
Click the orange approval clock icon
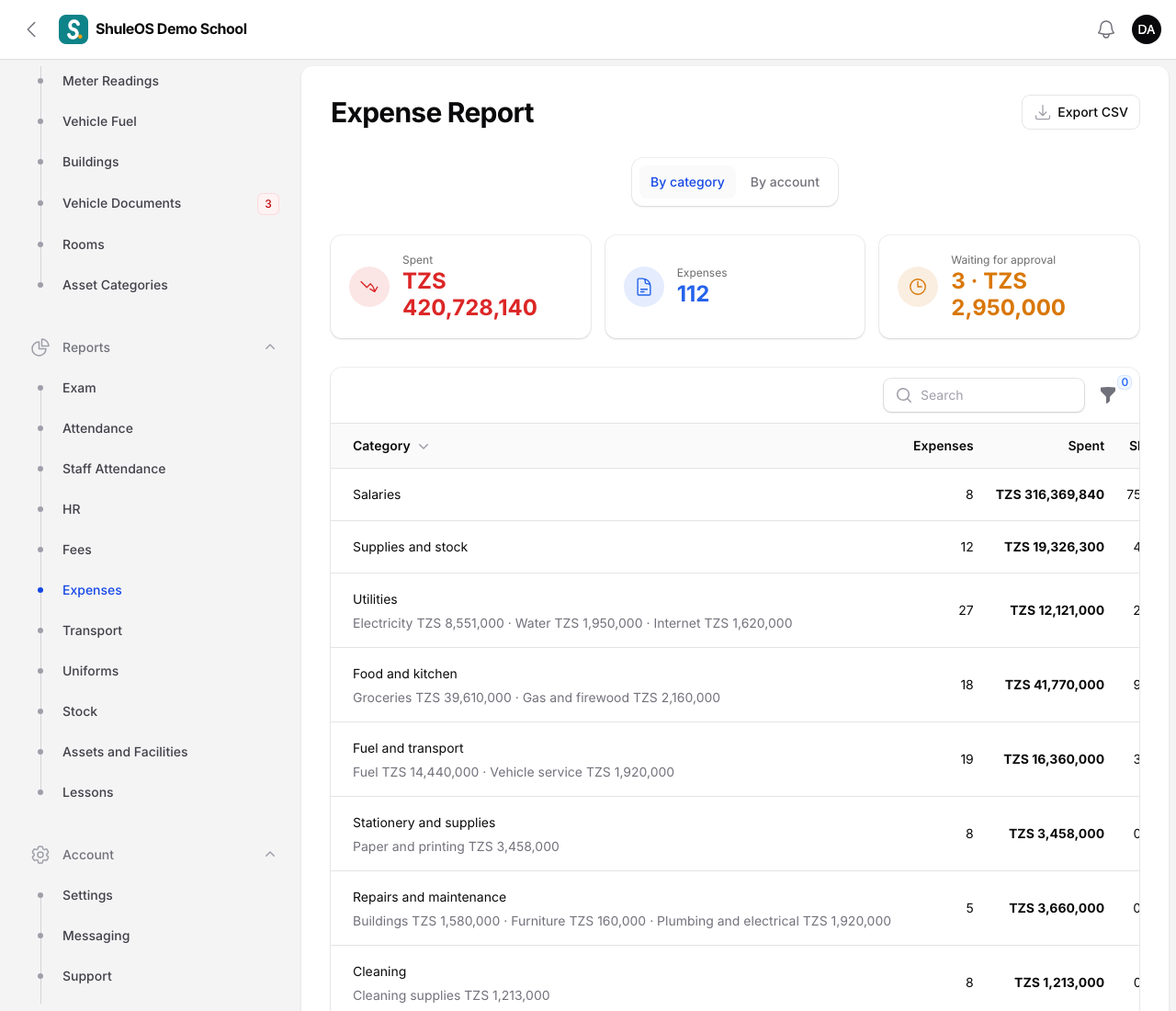tap(918, 287)
